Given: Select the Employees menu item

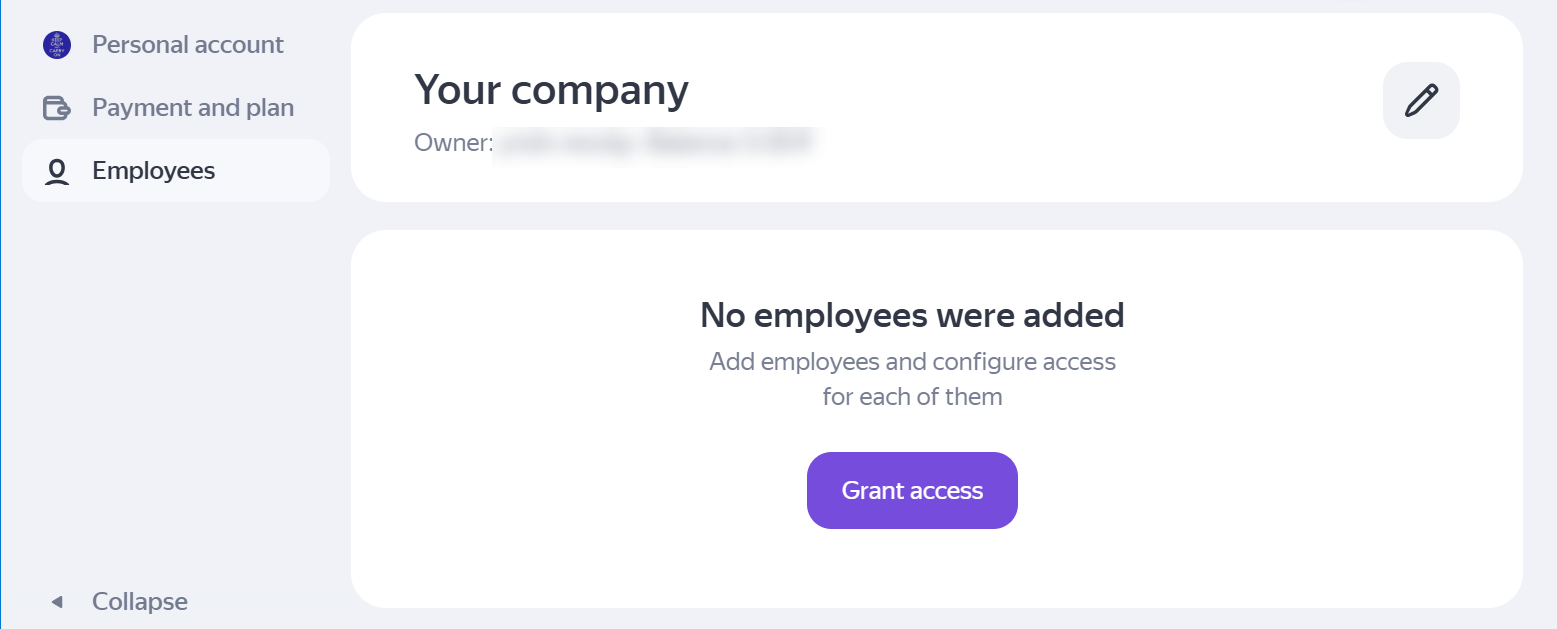Looking at the screenshot, I should 153,171.
